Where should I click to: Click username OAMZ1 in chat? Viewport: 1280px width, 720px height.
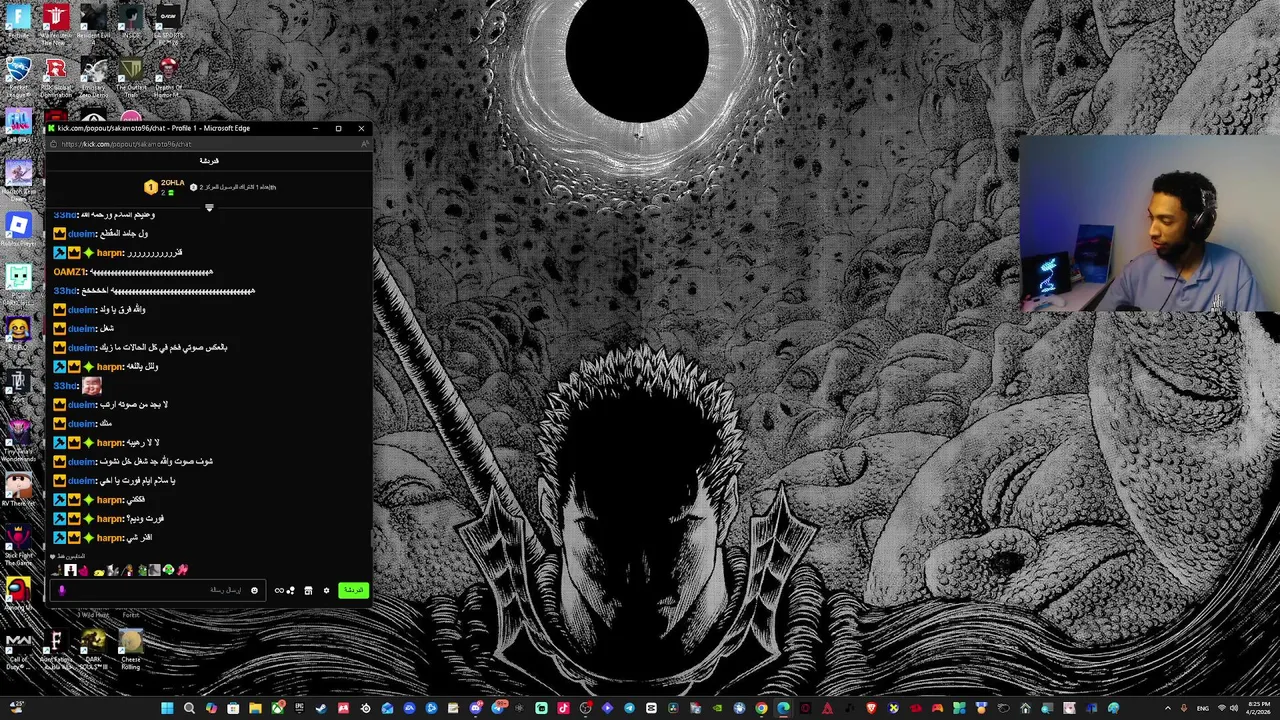[70, 272]
